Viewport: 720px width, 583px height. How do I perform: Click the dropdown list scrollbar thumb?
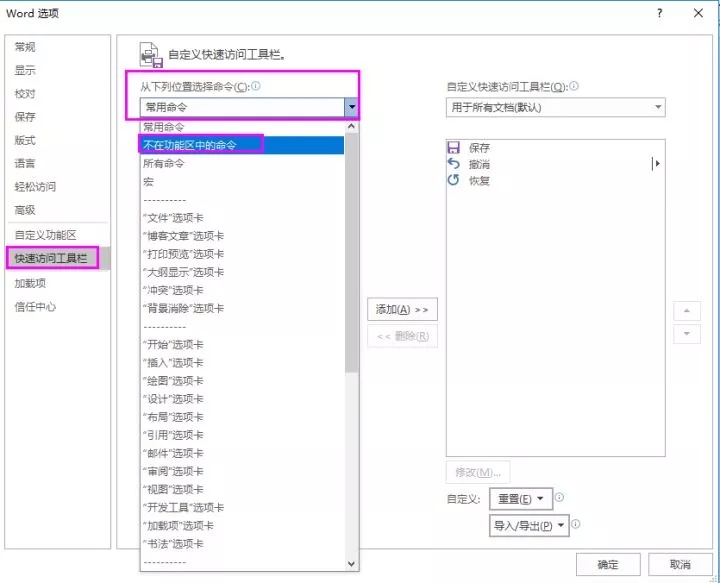tap(351, 252)
